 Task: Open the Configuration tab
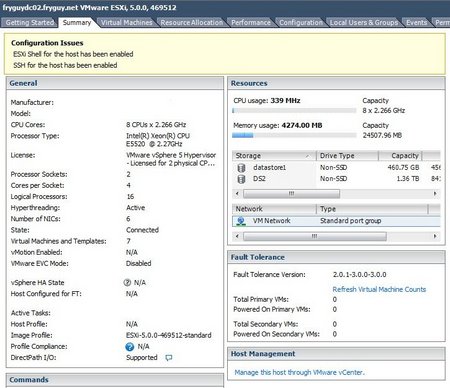coord(301,22)
